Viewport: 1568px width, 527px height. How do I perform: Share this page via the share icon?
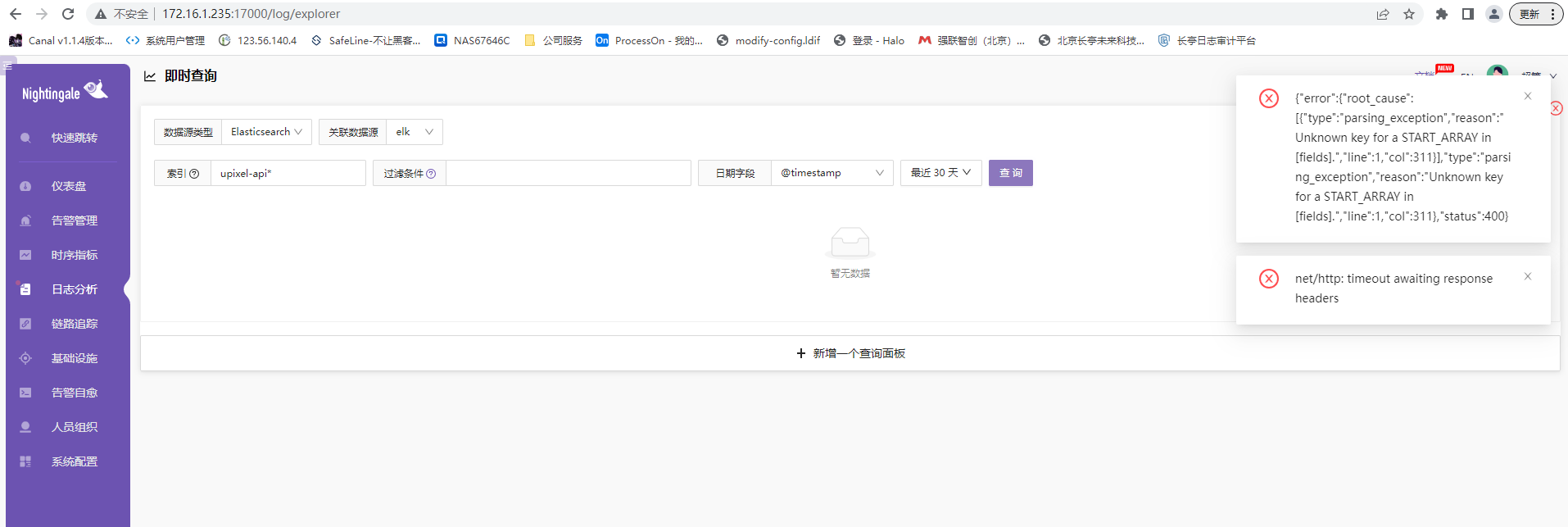pos(1383,14)
